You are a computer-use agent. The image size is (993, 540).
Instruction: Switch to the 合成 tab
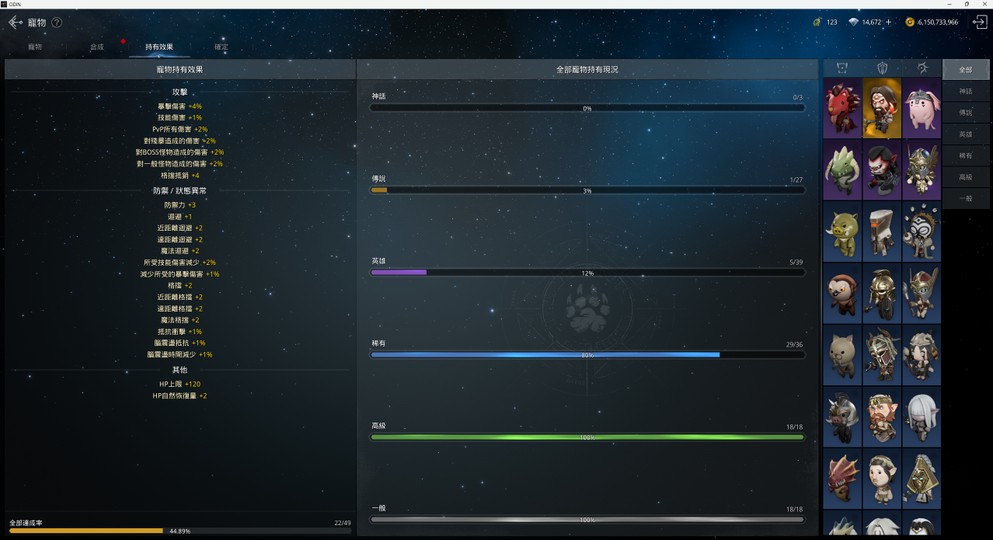click(x=97, y=47)
